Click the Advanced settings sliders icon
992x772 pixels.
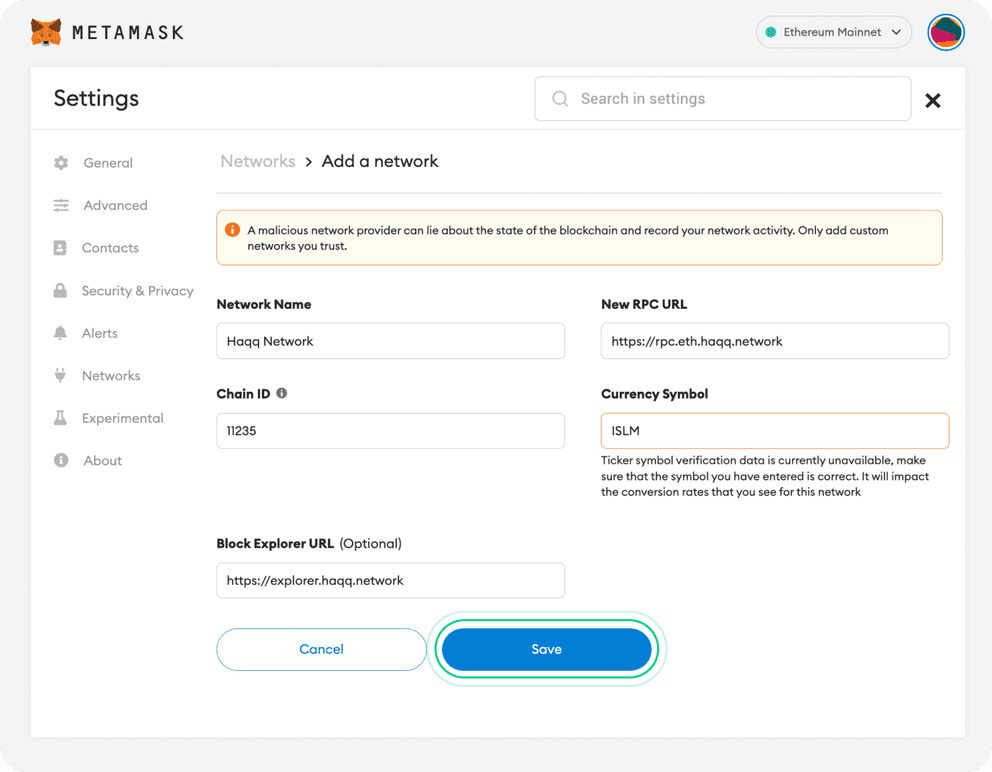60,205
